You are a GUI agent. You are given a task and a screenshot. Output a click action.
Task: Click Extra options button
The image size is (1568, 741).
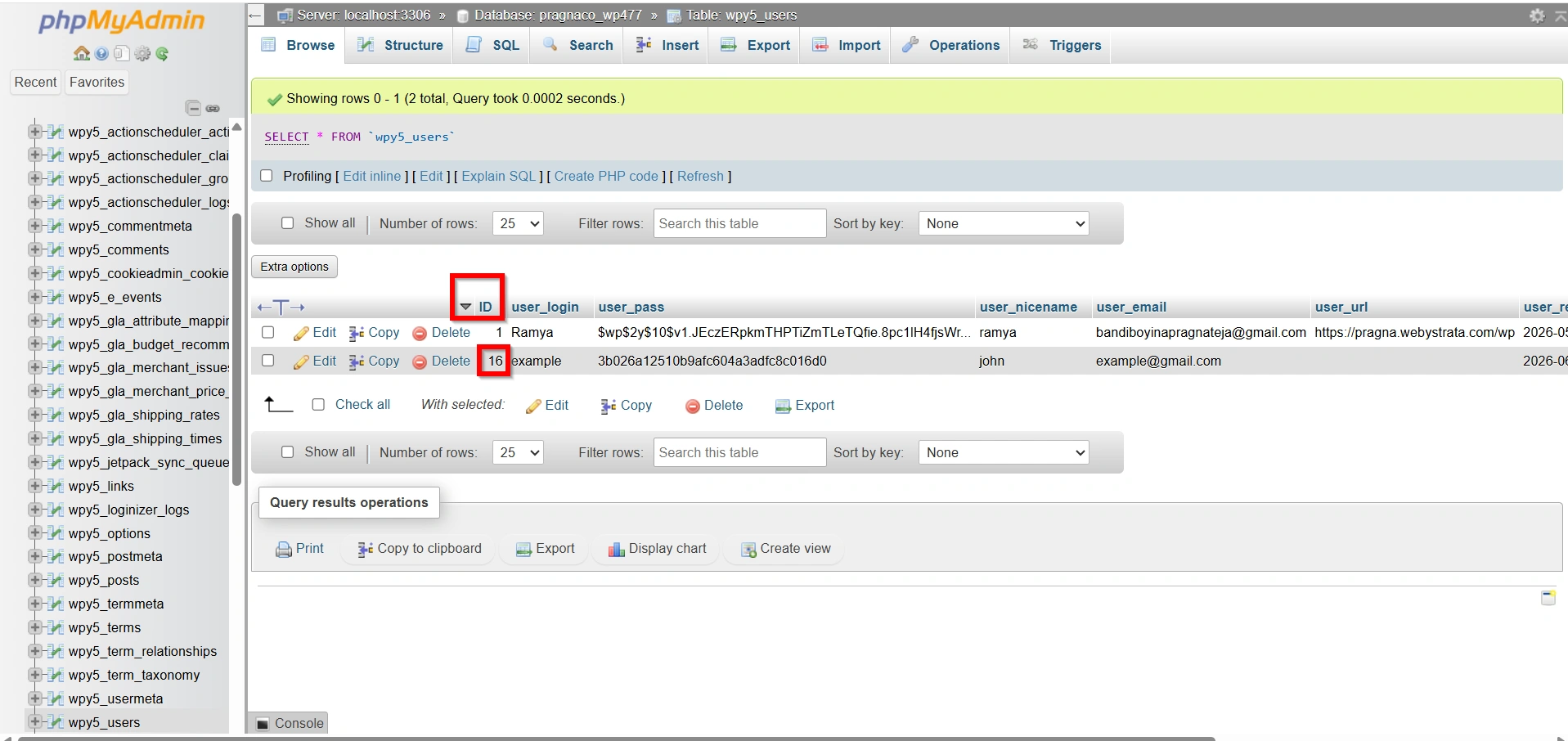pyautogui.click(x=294, y=267)
